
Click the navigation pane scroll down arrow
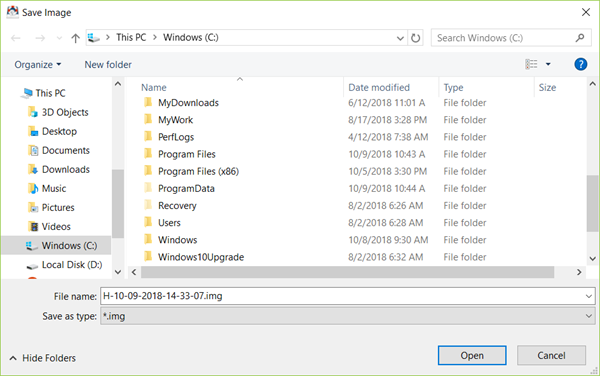pyautogui.click(x=118, y=272)
